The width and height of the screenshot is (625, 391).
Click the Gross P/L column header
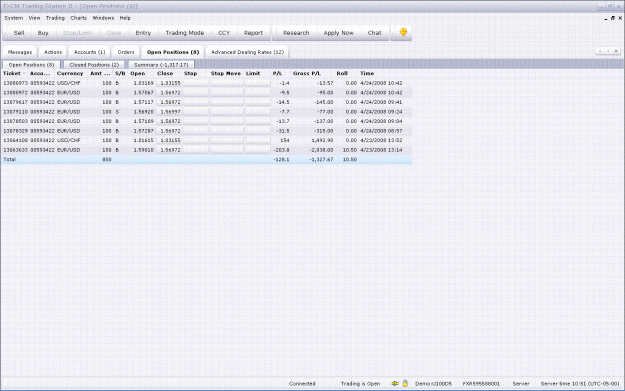click(x=307, y=73)
